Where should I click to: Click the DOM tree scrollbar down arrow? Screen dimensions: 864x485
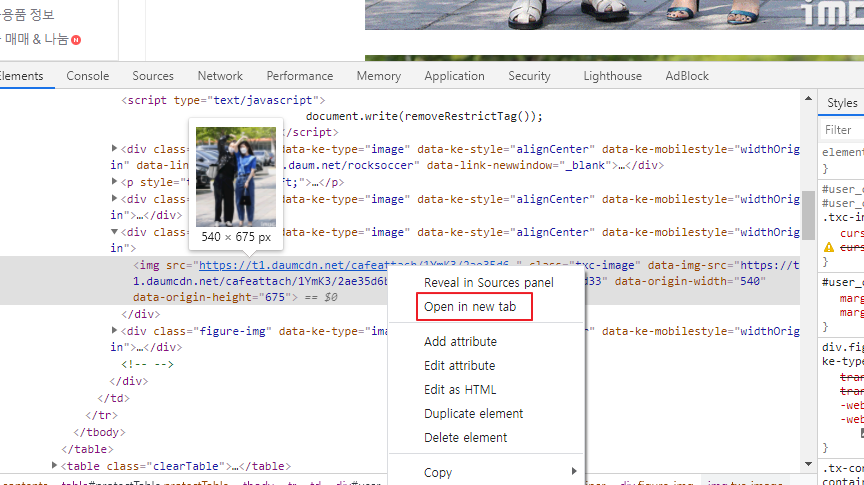click(x=808, y=465)
